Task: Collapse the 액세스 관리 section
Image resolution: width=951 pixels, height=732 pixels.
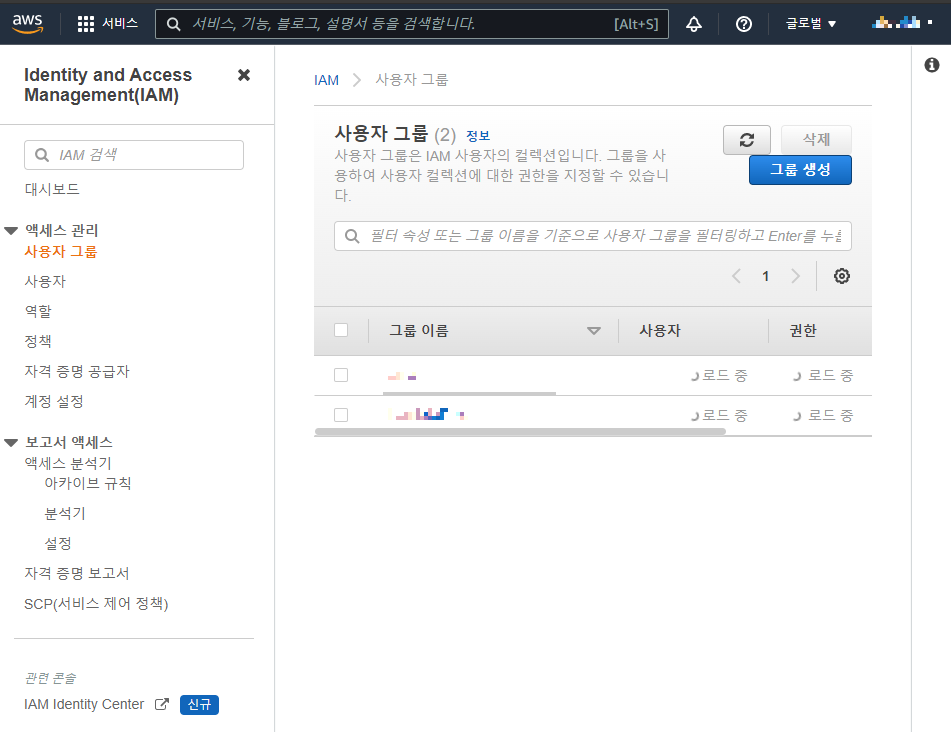Action: [11, 230]
